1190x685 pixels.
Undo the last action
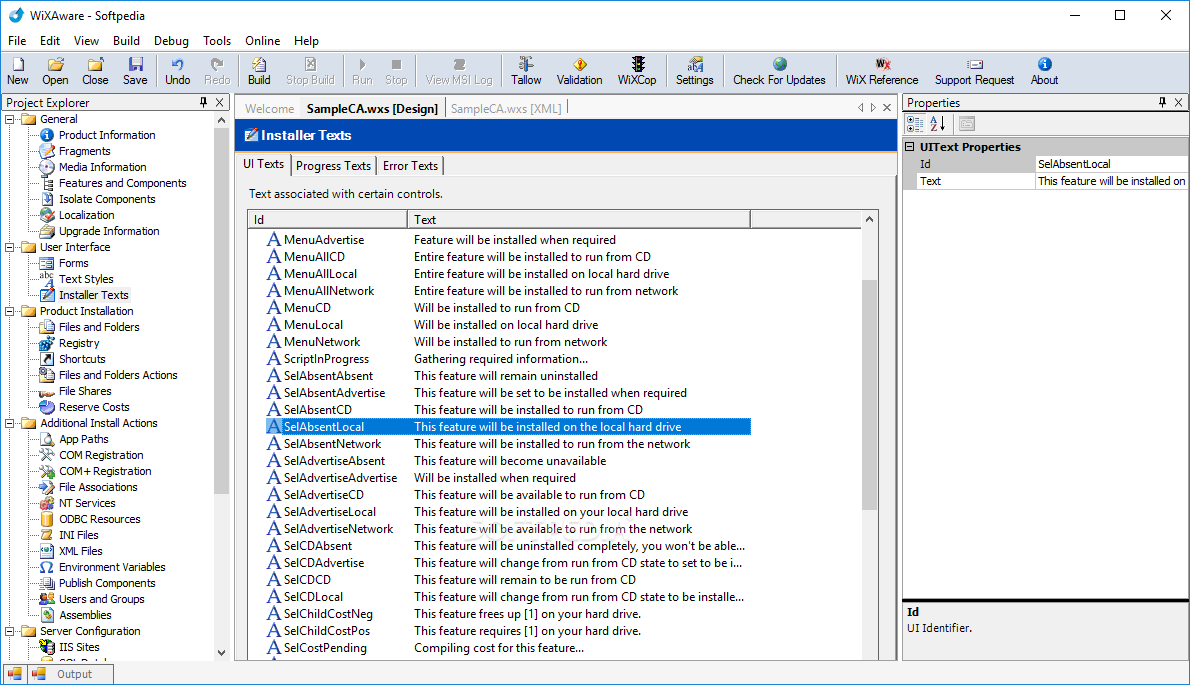point(178,71)
